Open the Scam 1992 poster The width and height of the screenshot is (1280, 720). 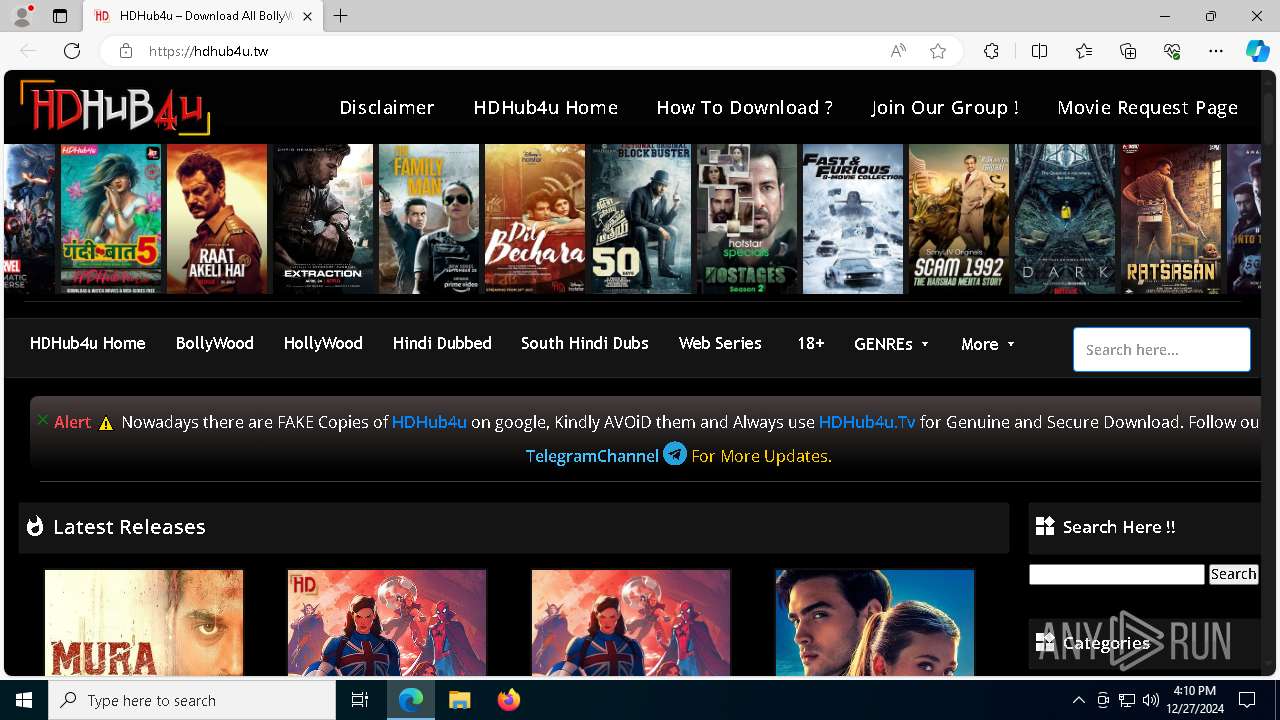959,219
